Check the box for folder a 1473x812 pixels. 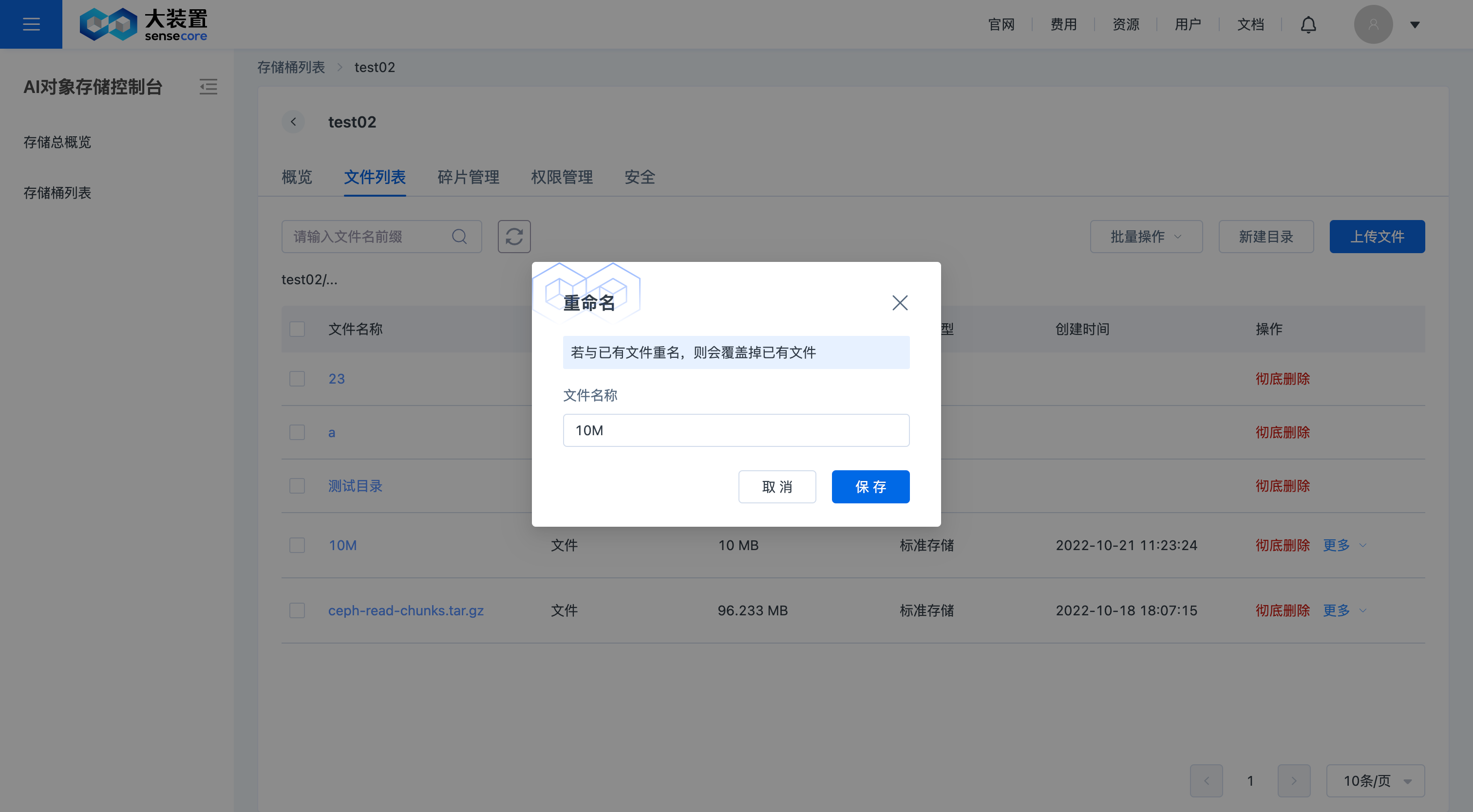[x=297, y=433]
